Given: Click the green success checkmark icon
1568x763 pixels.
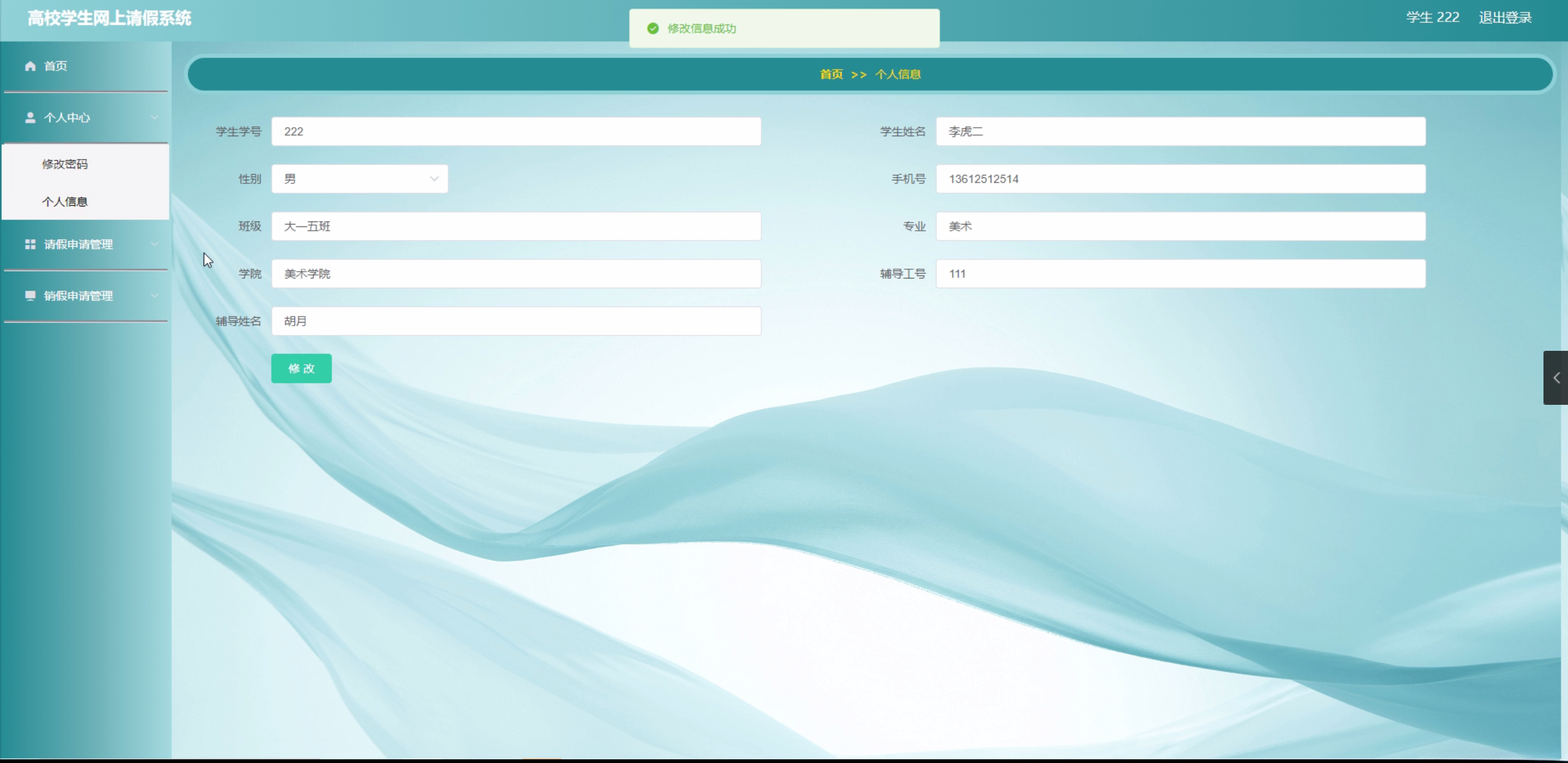Looking at the screenshot, I should (x=653, y=28).
